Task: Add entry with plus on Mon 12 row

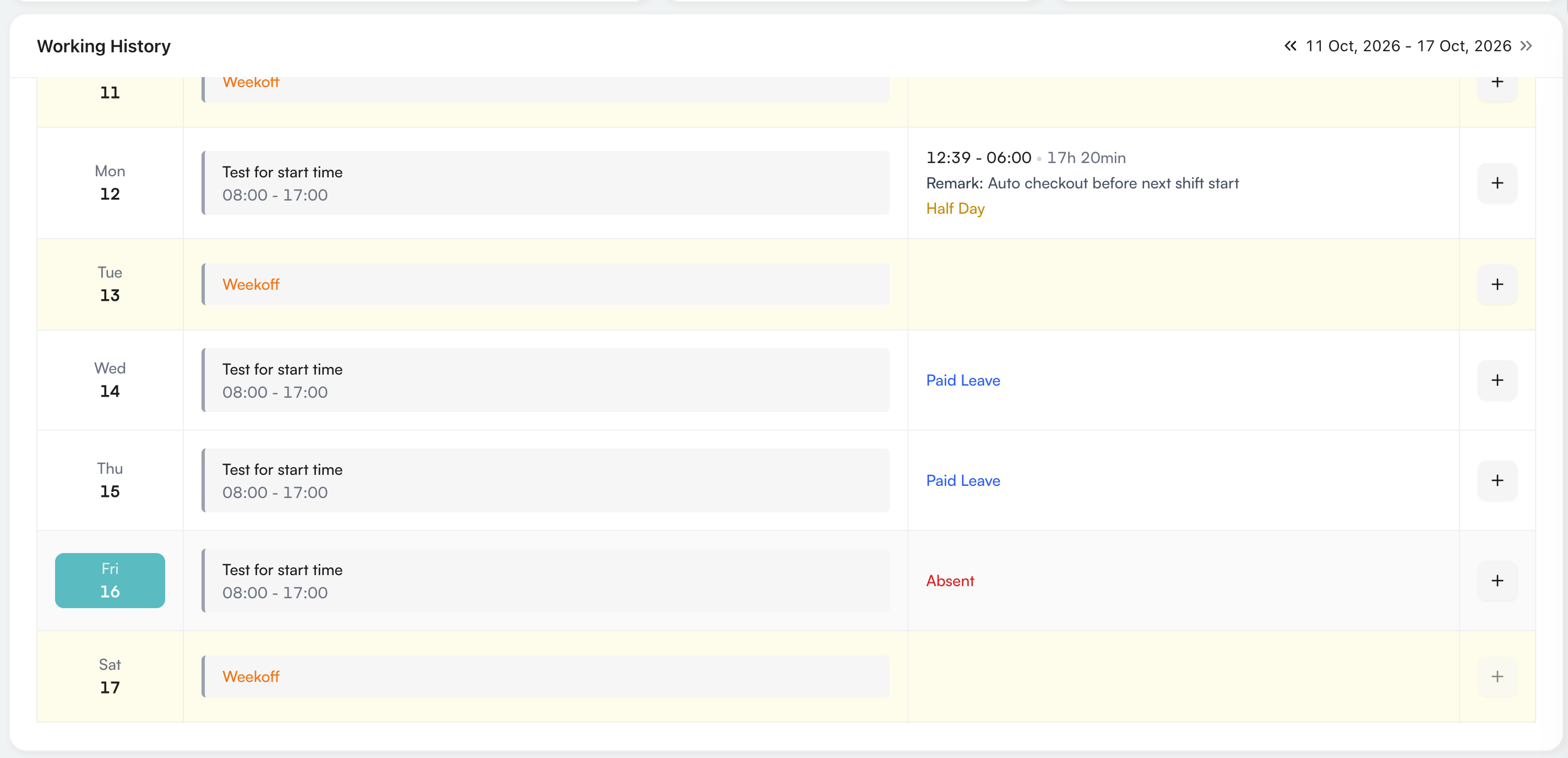Action: tap(1498, 183)
